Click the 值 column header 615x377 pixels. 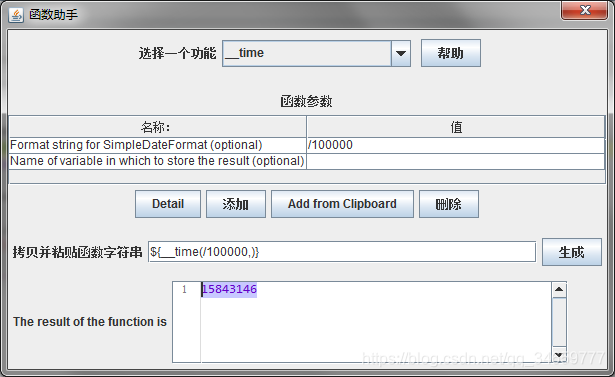pos(455,127)
